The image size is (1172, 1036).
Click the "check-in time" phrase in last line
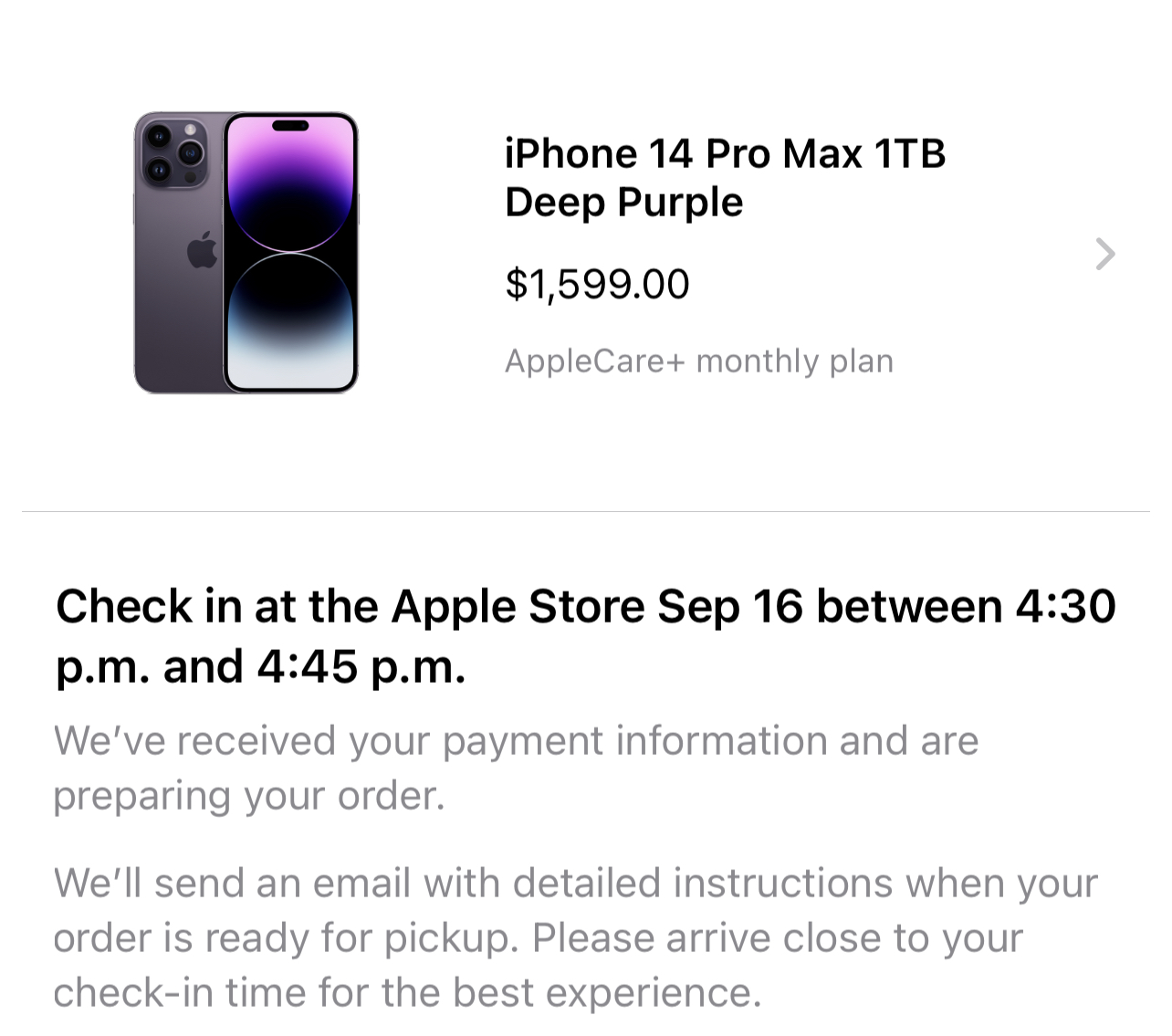point(179,992)
